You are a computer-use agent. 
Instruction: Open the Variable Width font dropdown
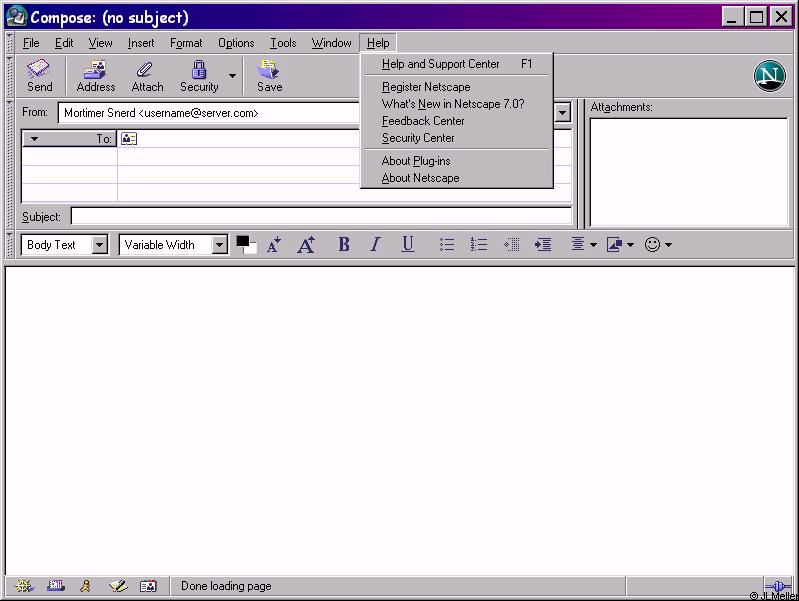click(x=173, y=245)
